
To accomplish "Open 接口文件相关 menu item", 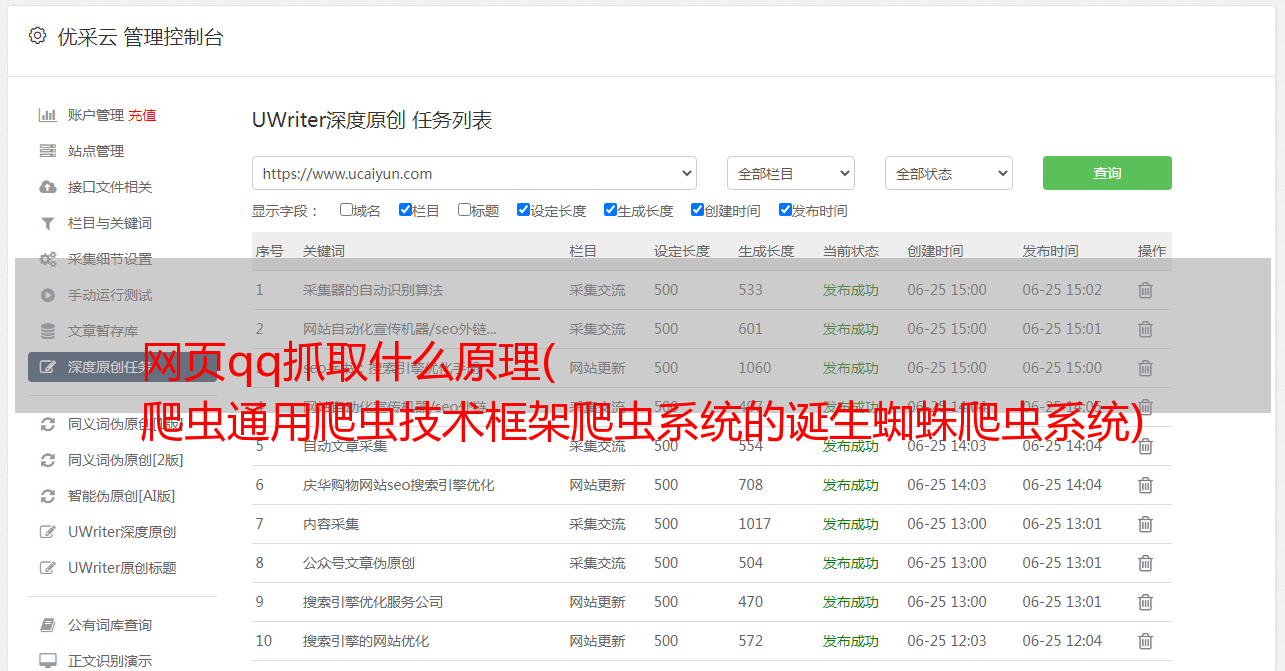I will [x=110, y=187].
